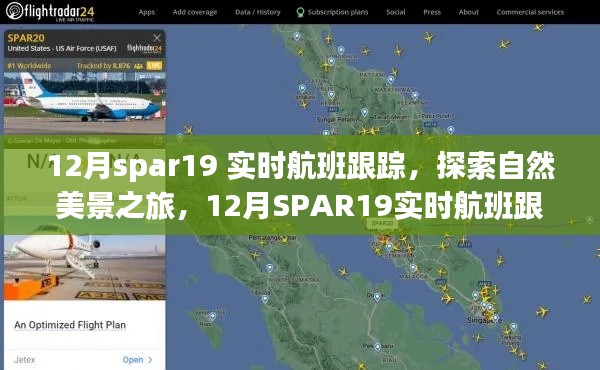Click the LIVE badge in flight panel
Image resolution: width=600 pixels, height=370 pixels.
coord(155,66)
